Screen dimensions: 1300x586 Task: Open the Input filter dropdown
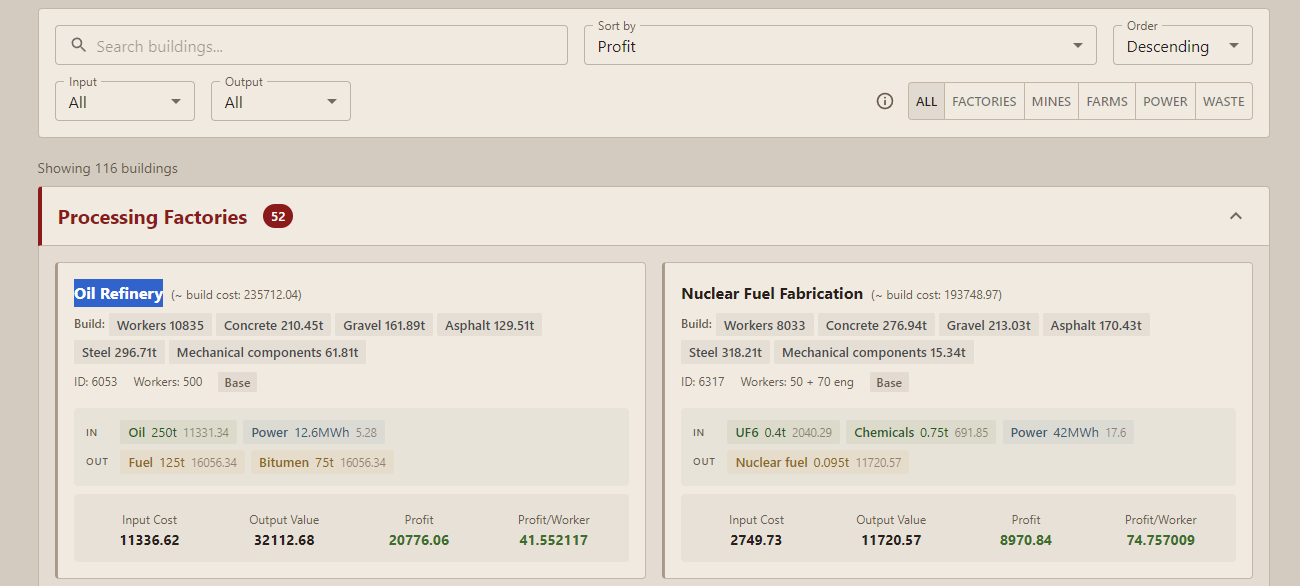pyautogui.click(x=125, y=101)
